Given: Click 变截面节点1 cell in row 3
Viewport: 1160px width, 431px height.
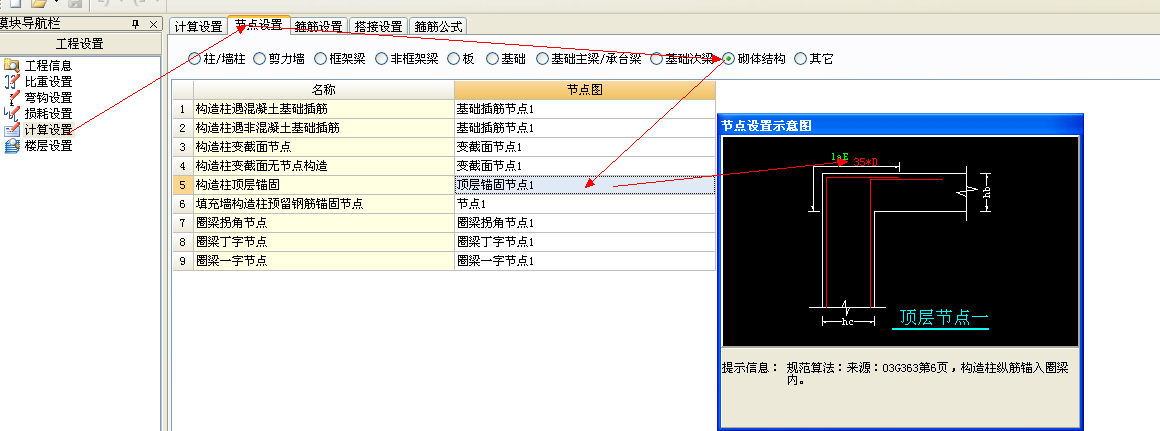Looking at the screenshot, I should [585, 146].
